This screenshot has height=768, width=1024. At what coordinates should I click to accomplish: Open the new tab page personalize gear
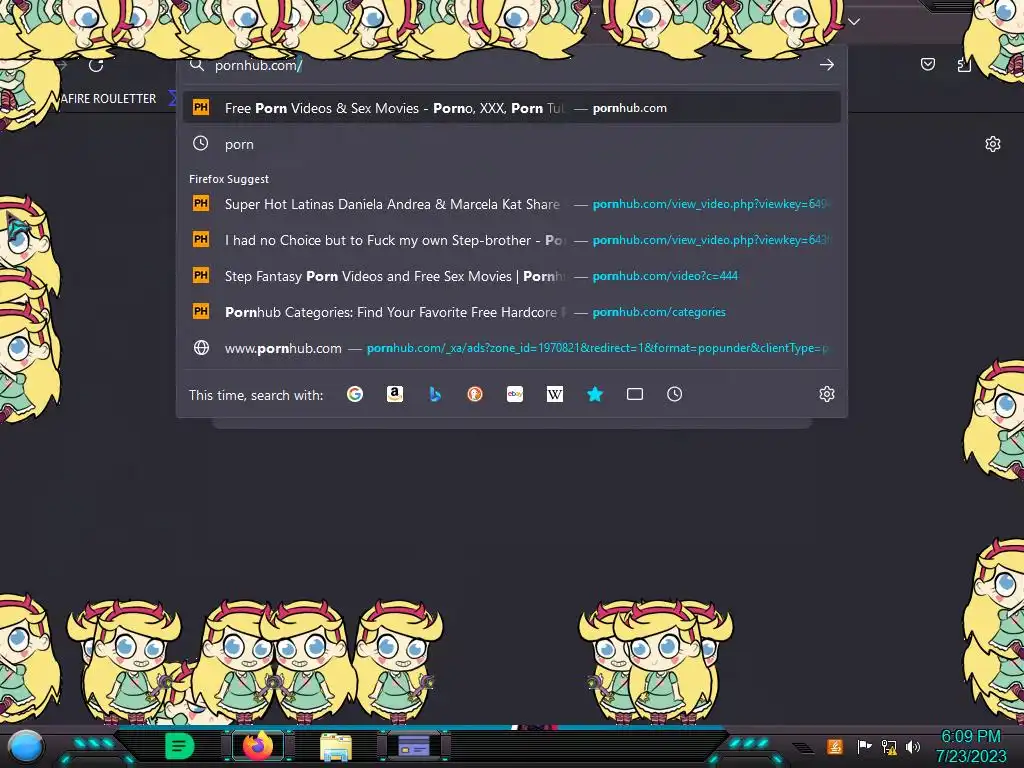click(993, 144)
